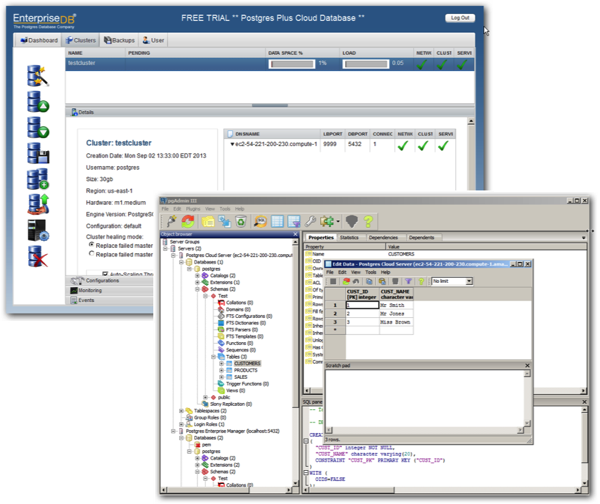Expand the SALES table node
600x504 pixels.
pos(222,377)
